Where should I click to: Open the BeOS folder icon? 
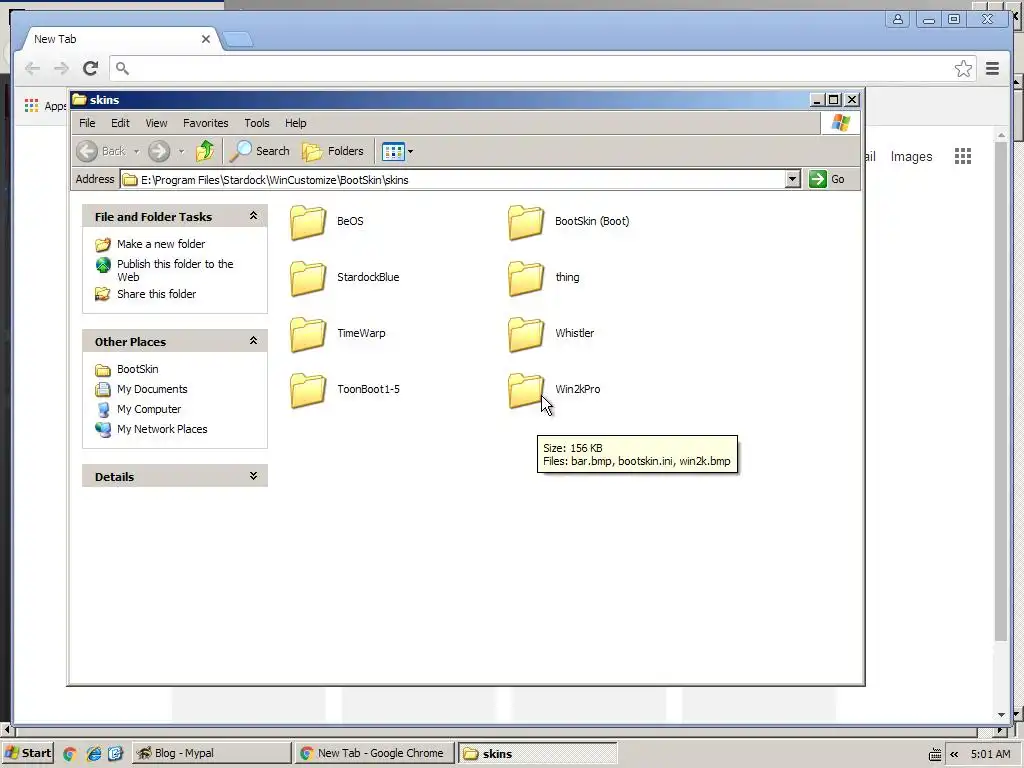pyautogui.click(x=308, y=221)
